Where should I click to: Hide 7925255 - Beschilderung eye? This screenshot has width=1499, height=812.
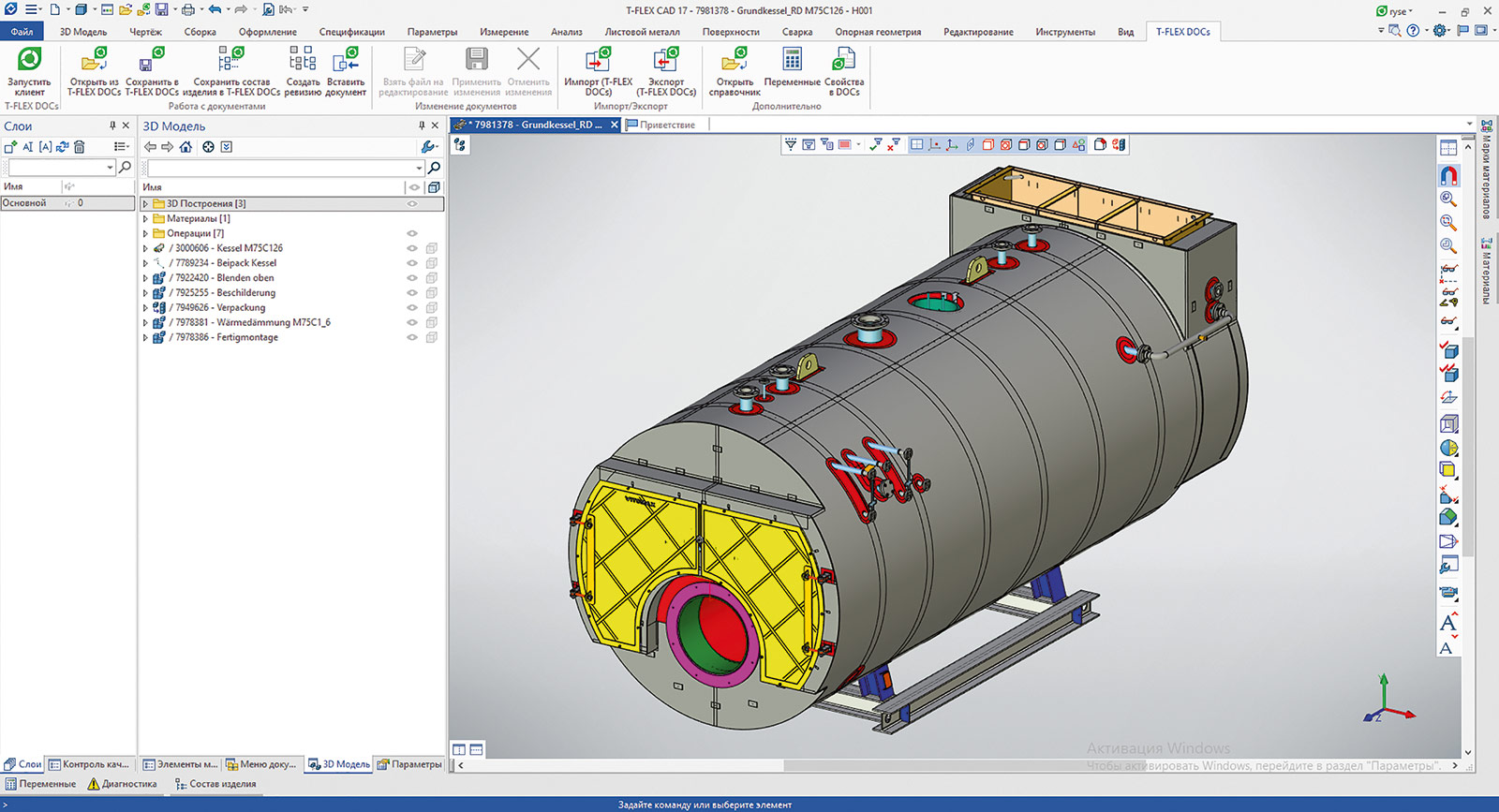pyautogui.click(x=411, y=293)
